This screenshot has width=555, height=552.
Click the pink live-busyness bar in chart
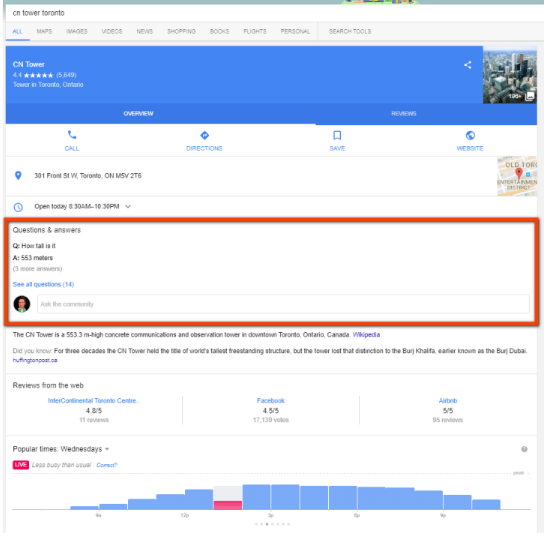tap(228, 505)
